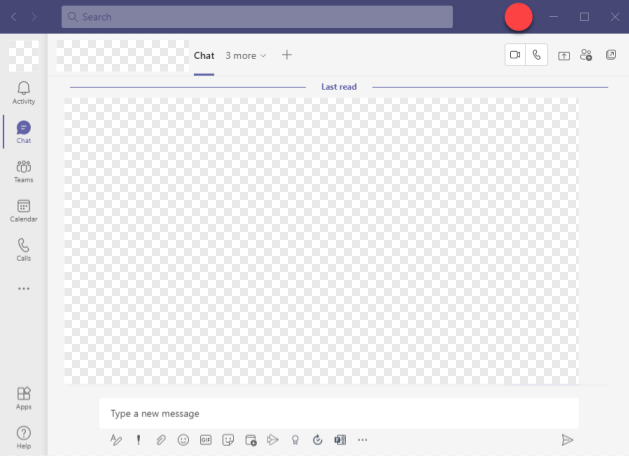The height and width of the screenshot is (456, 629).
Task: Open the sticker picker
Action: (x=228, y=440)
